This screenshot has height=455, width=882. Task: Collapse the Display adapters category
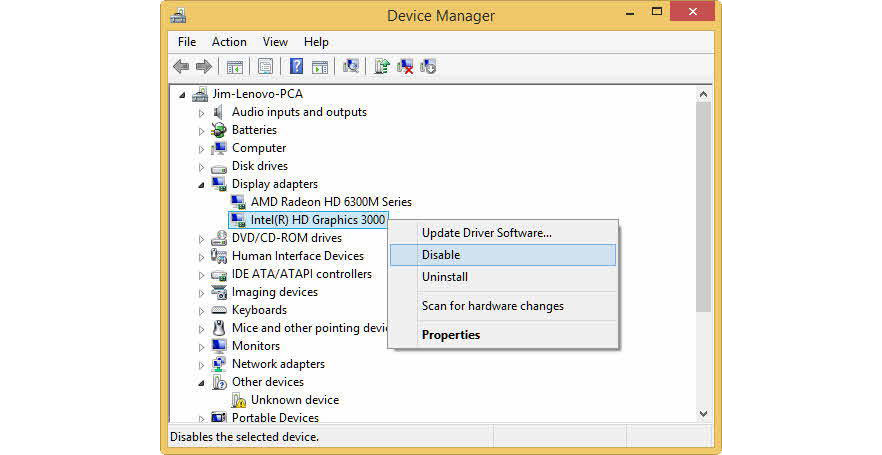click(x=201, y=184)
